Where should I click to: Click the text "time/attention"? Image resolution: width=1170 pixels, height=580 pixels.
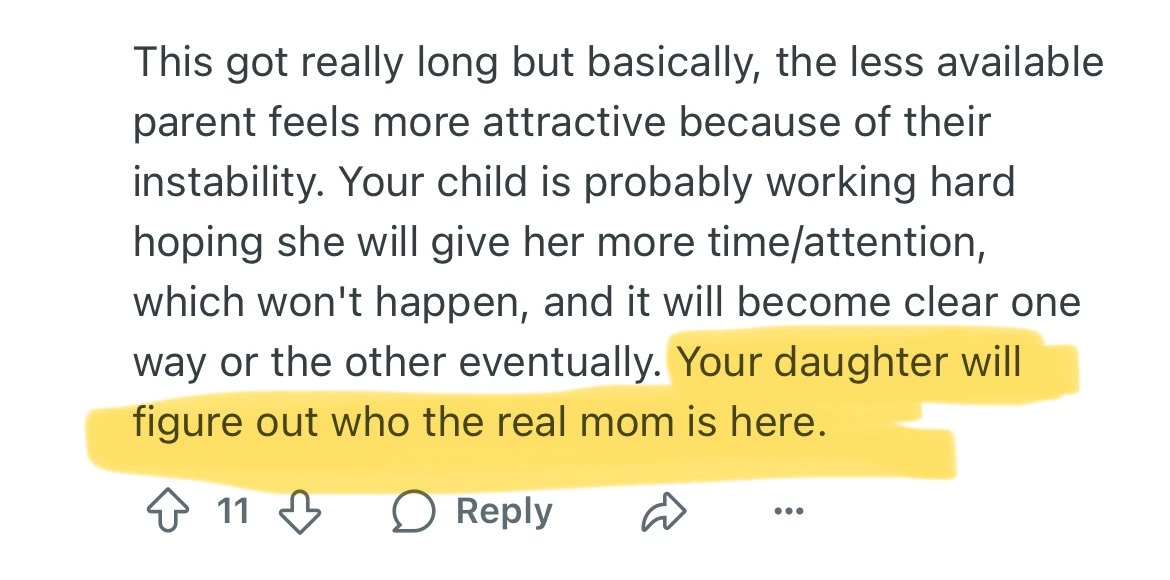coord(821,243)
